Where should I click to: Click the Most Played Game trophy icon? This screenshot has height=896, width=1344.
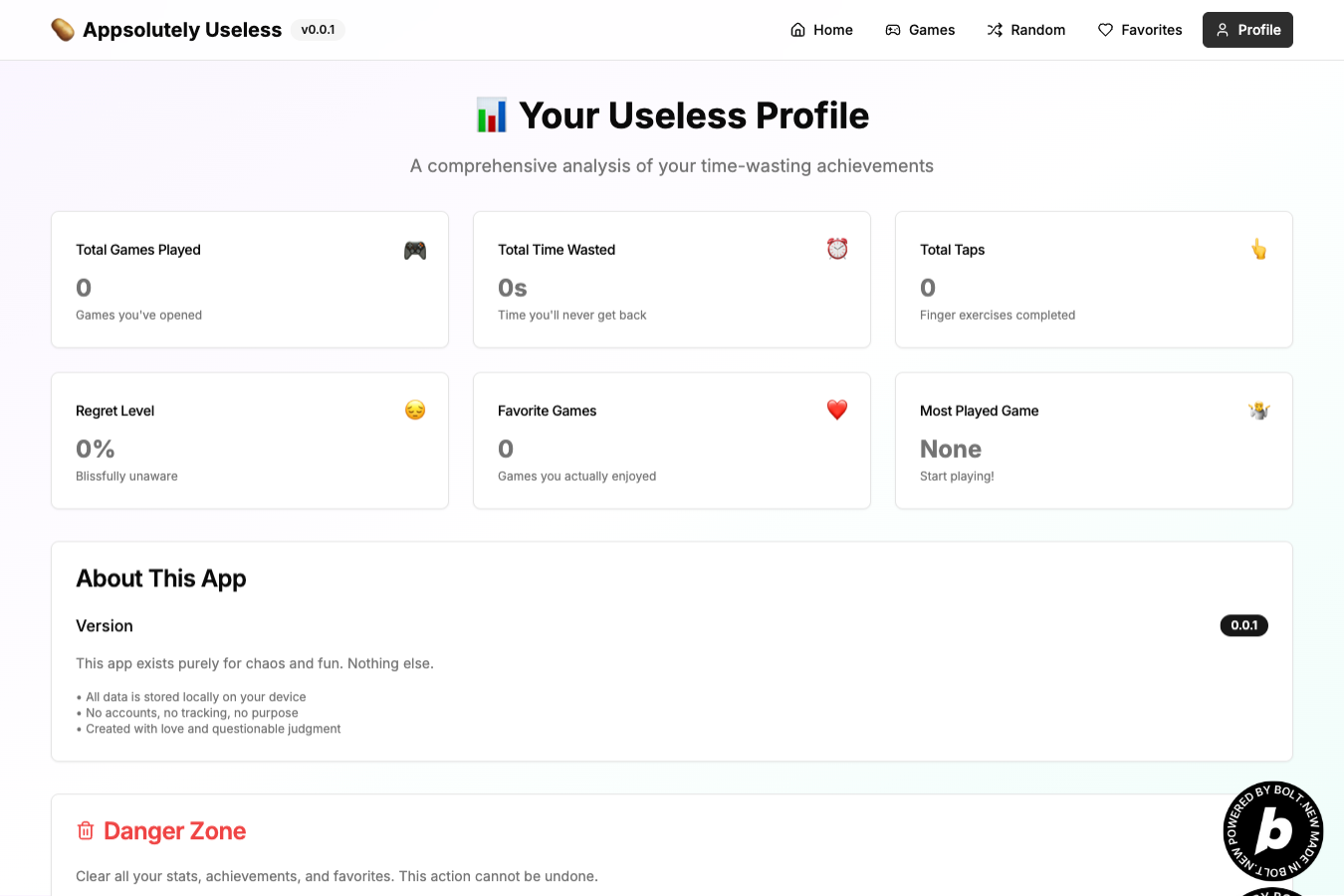[x=1259, y=410]
